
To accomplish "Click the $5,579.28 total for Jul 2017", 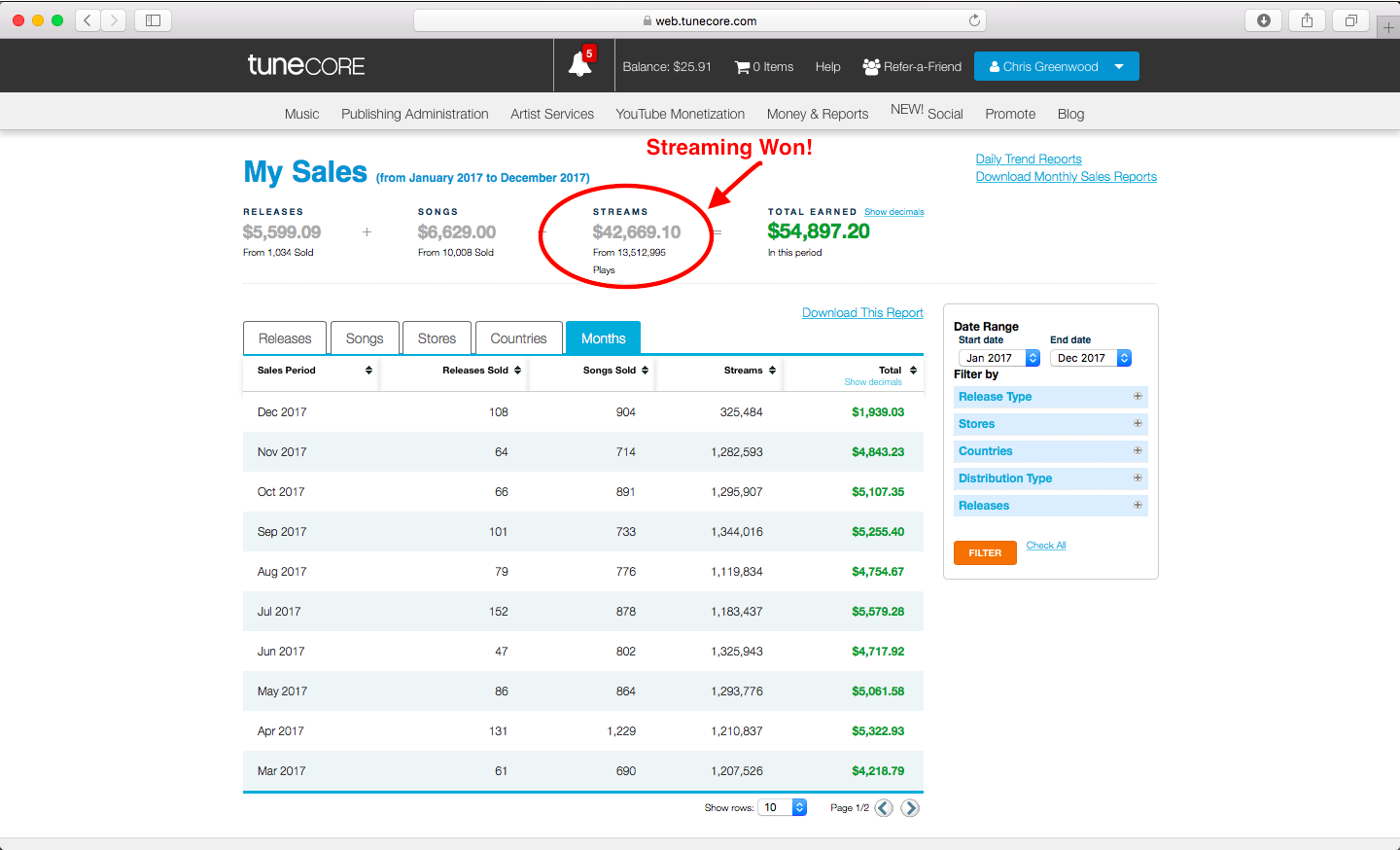I will [878, 612].
